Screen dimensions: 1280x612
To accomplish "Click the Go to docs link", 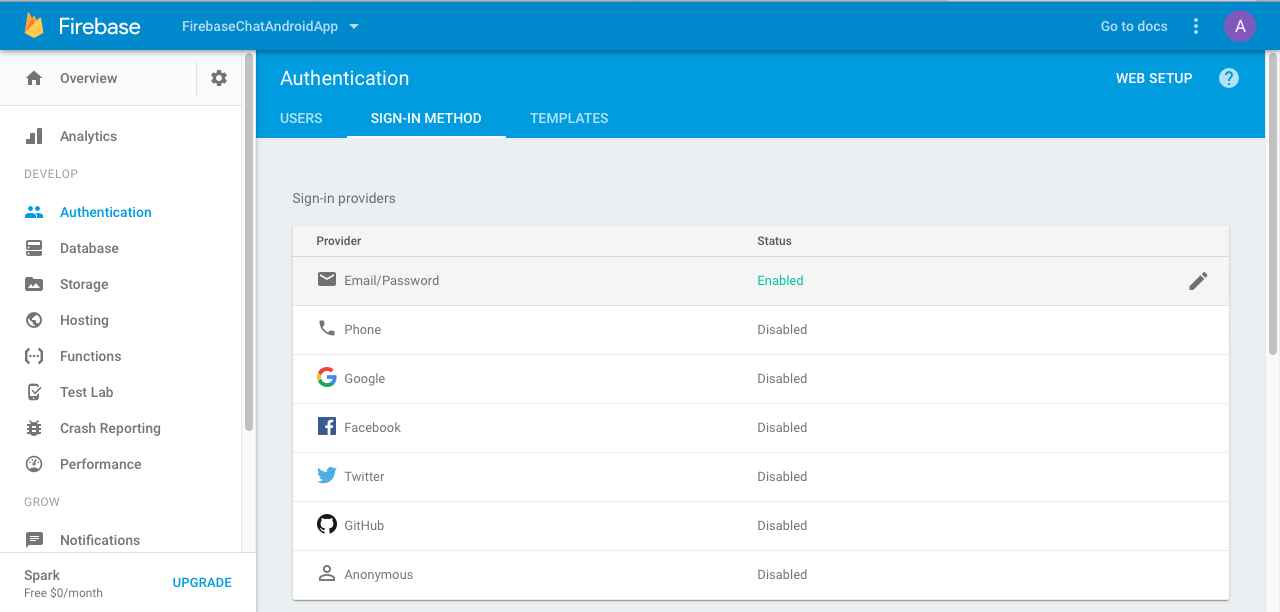I will [1134, 26].
